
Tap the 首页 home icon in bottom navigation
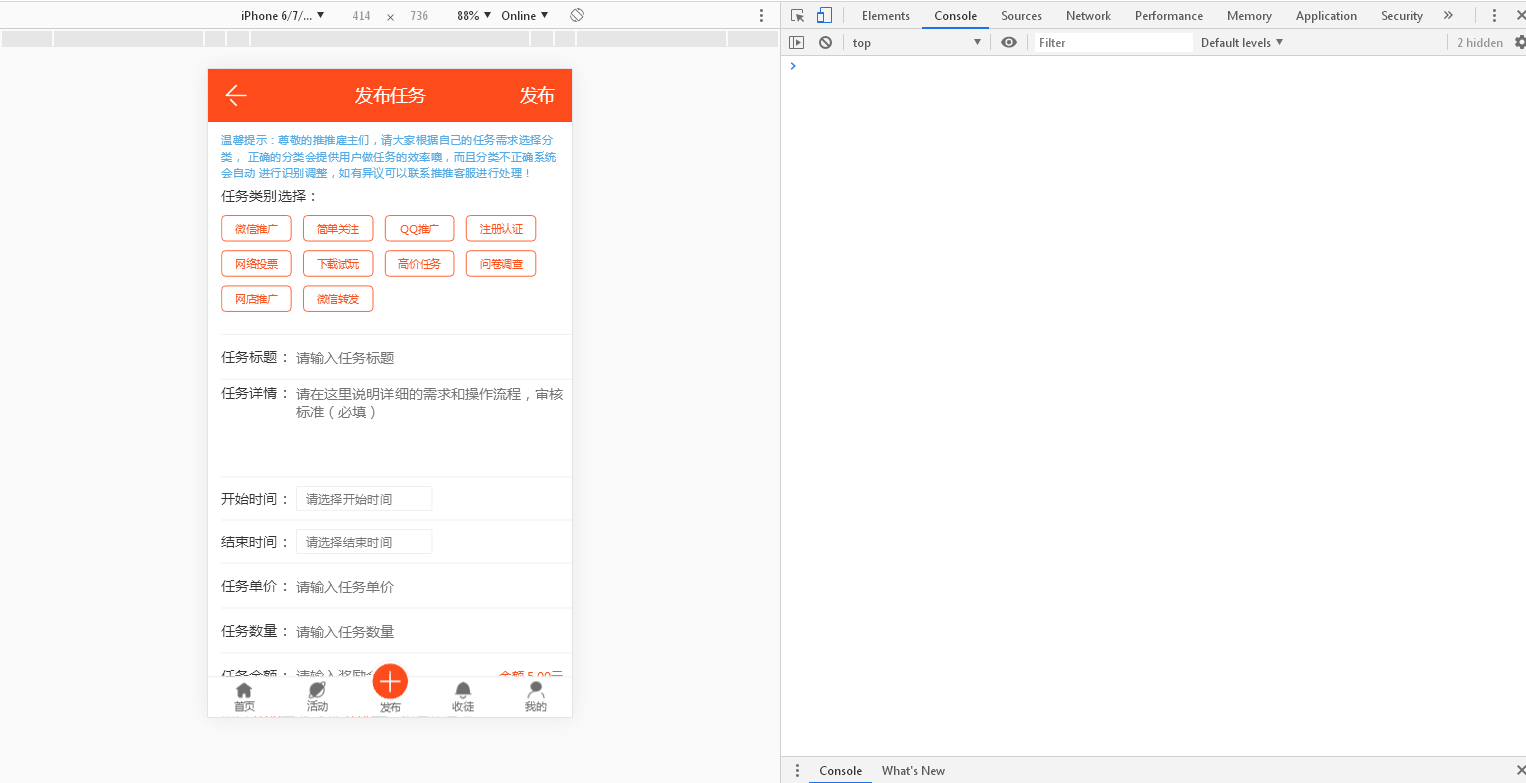tap(243, 695)
